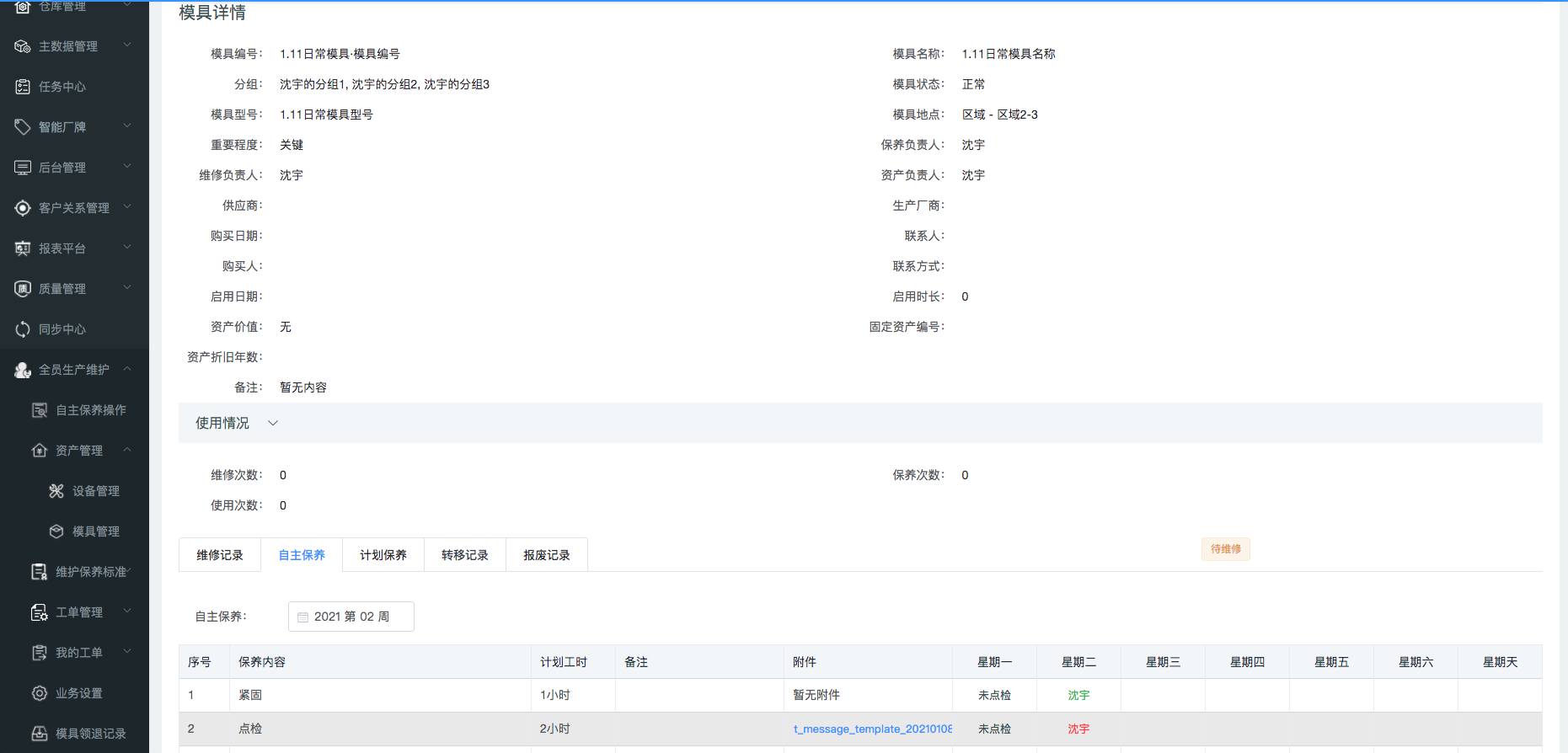
Task: Expand the 主数据管理 menu arrow
Action: pos(127,45)
